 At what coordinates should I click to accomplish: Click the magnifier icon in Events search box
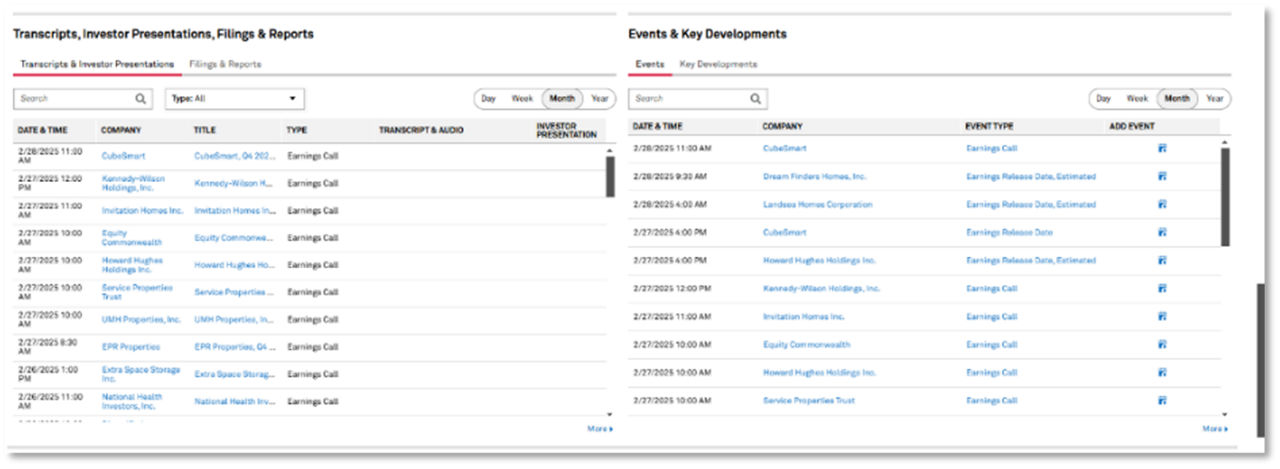[756, 99]
